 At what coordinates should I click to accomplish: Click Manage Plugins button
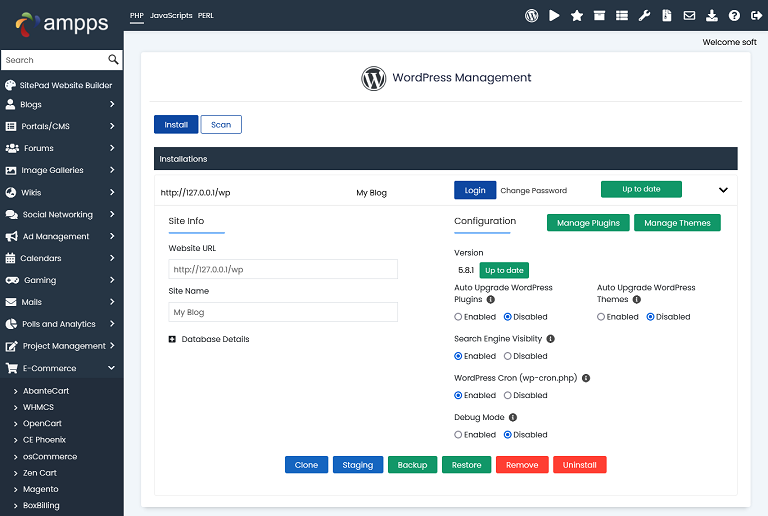click(x=588, y=223)
